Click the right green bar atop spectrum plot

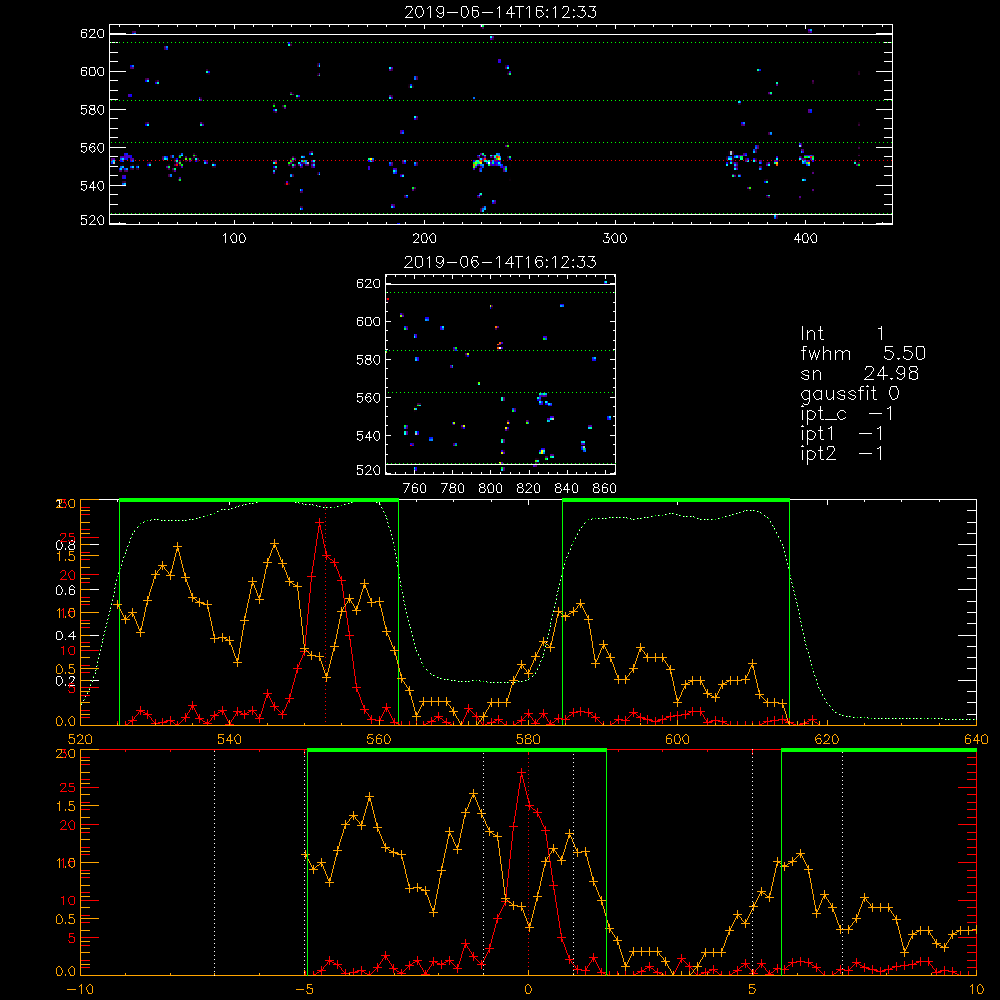coord(676,500)
